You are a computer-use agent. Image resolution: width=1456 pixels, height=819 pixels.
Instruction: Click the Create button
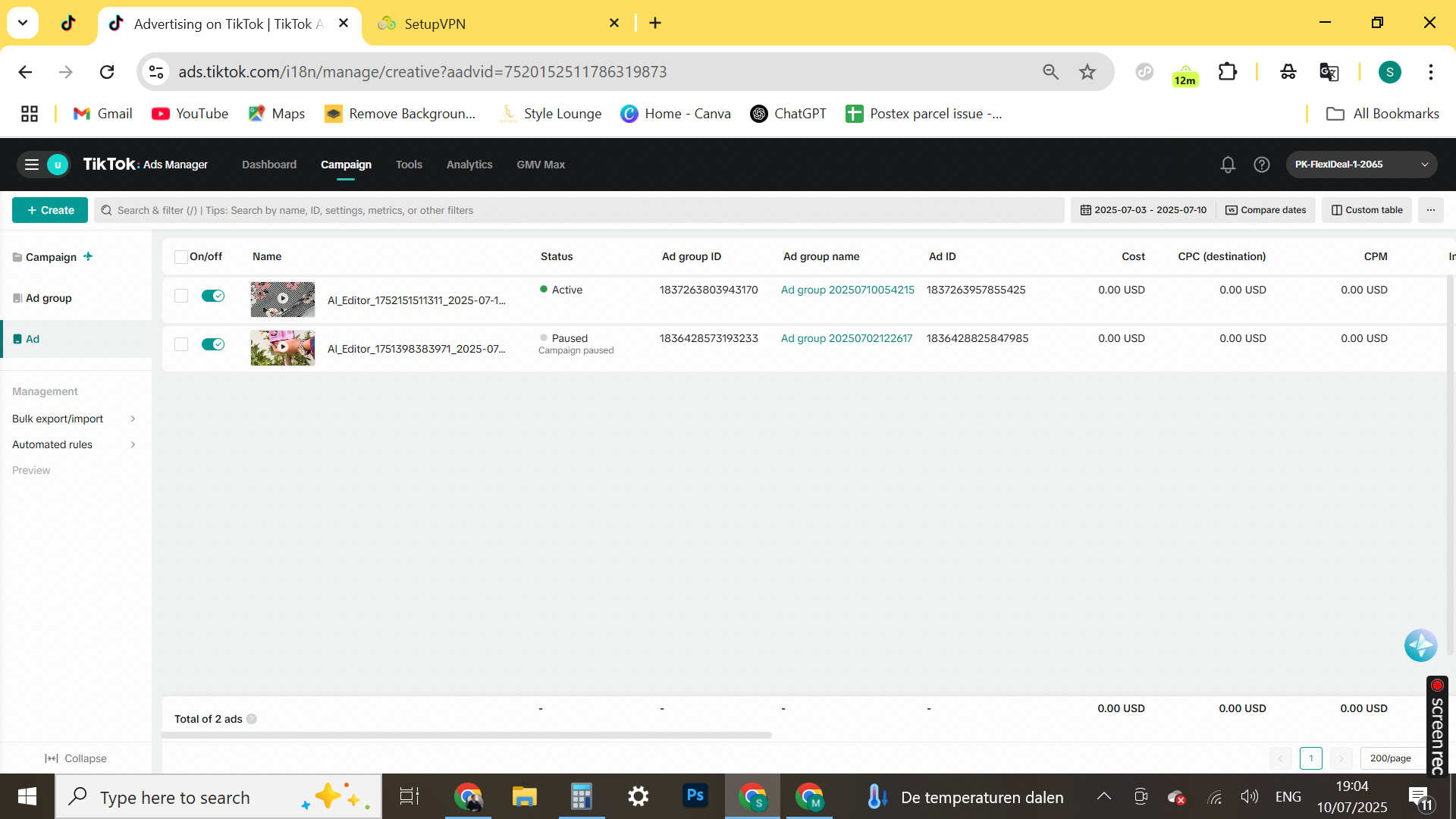(50, 210)
